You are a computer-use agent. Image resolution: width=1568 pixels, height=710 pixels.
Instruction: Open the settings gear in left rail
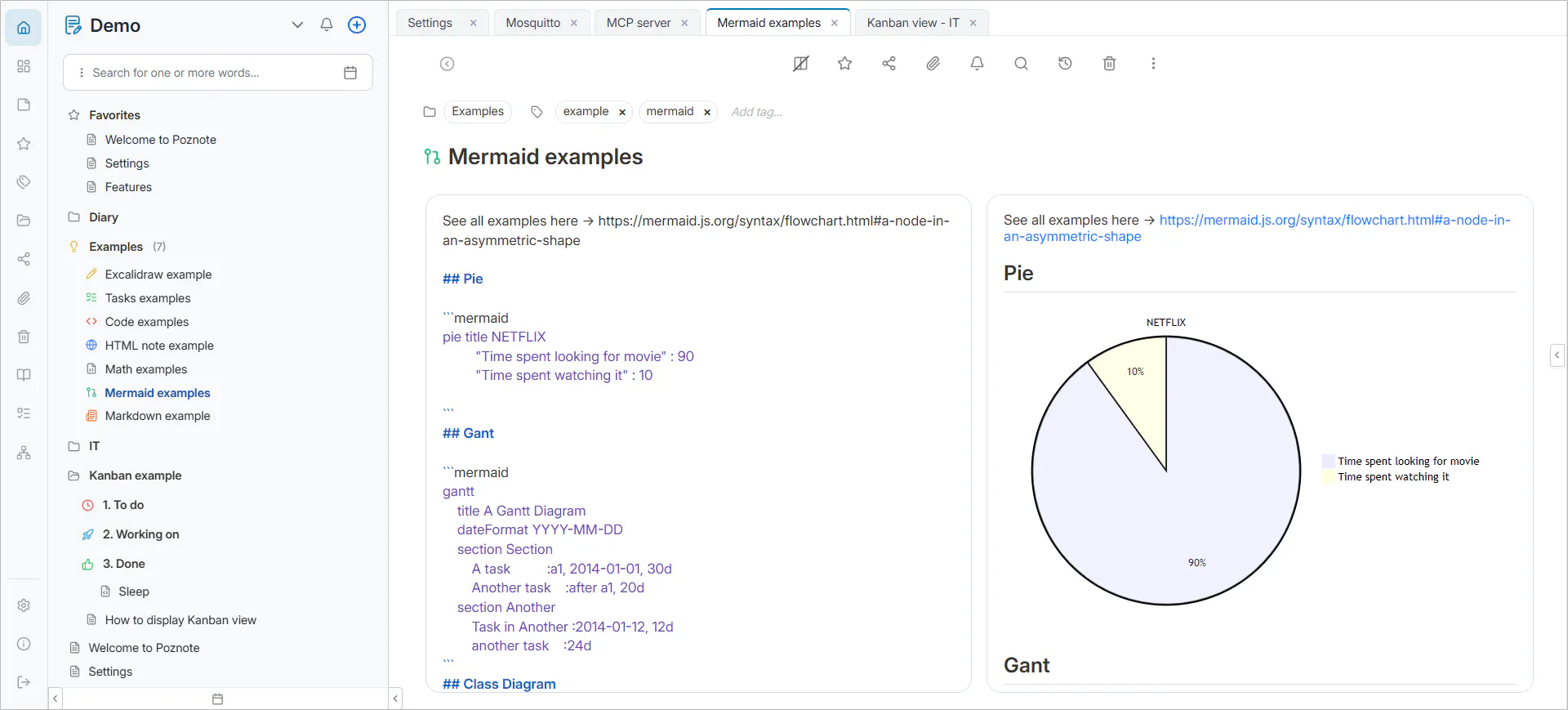[x=24, y=605]
